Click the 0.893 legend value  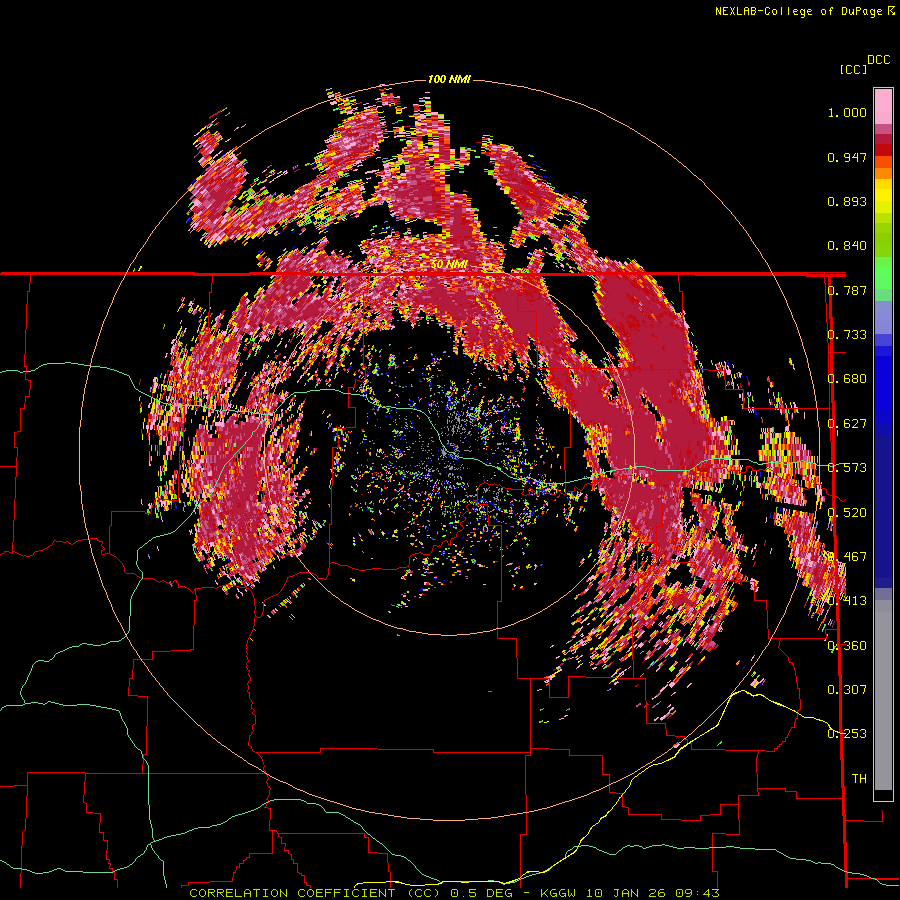pyautogui.click(x=847, y=201)
